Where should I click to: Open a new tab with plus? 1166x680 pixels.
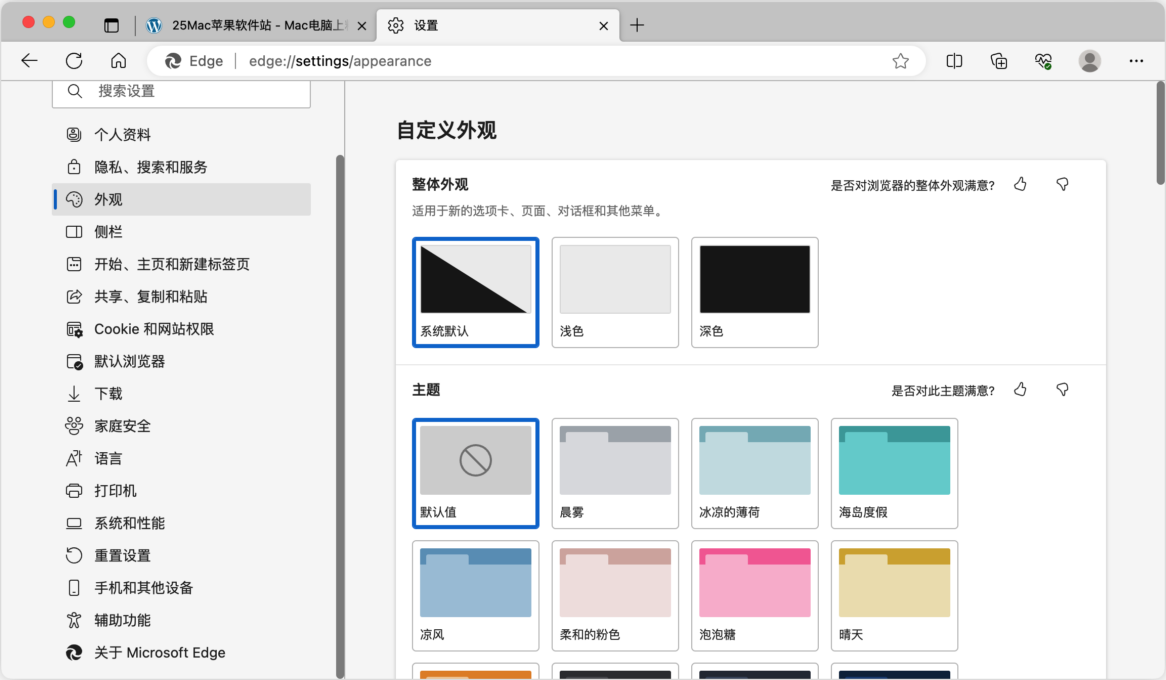(637, 25)
